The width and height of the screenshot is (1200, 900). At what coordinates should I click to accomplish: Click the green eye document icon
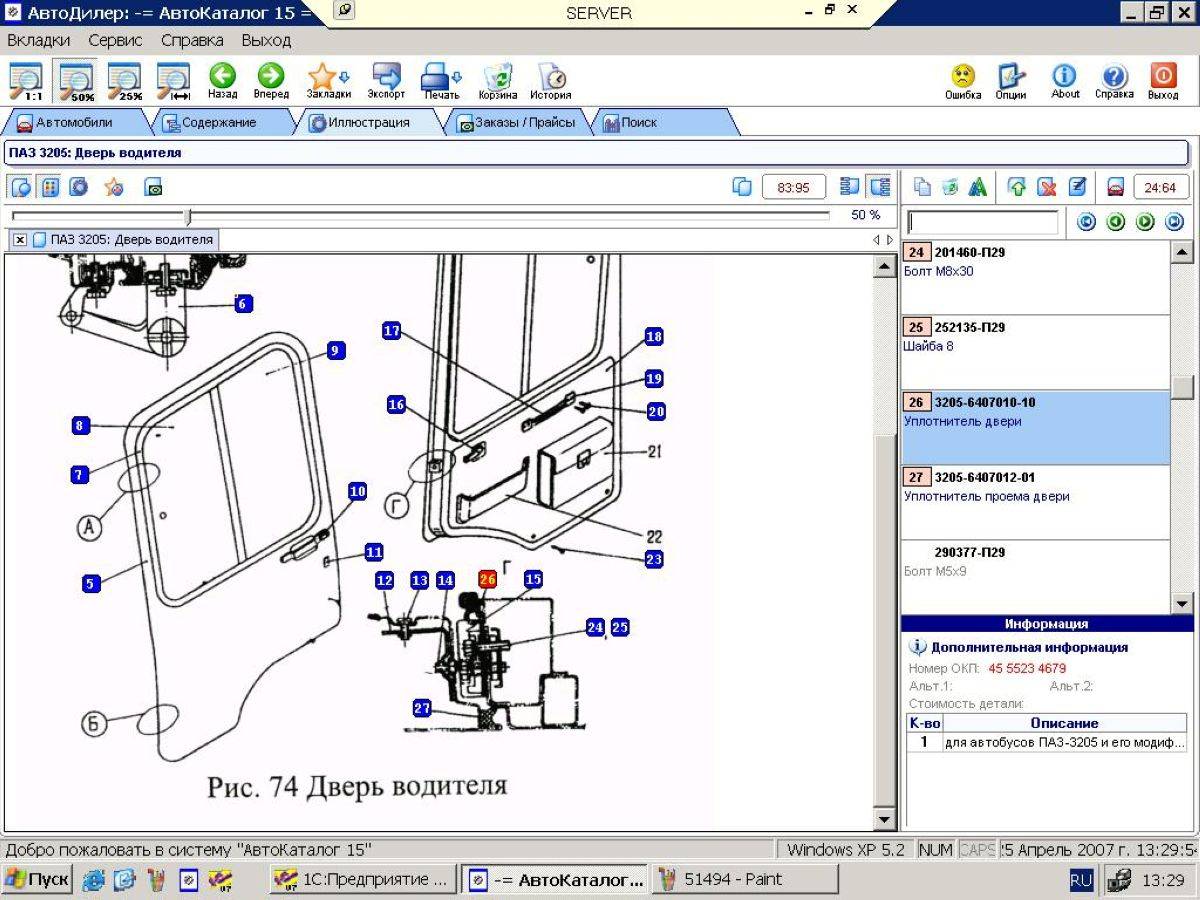(153, 187)
